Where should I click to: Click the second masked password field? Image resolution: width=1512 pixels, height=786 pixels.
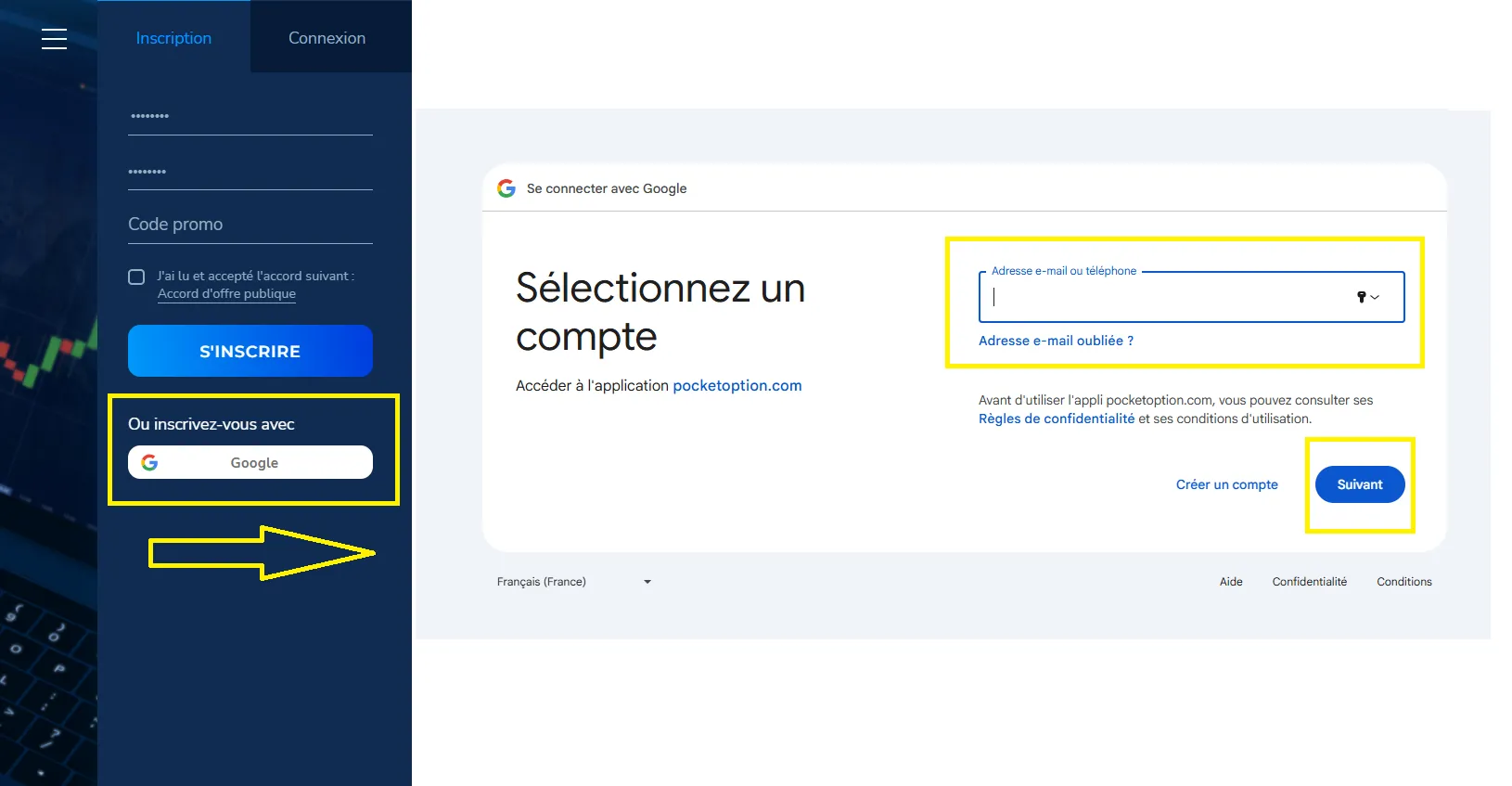pos(250,172)
